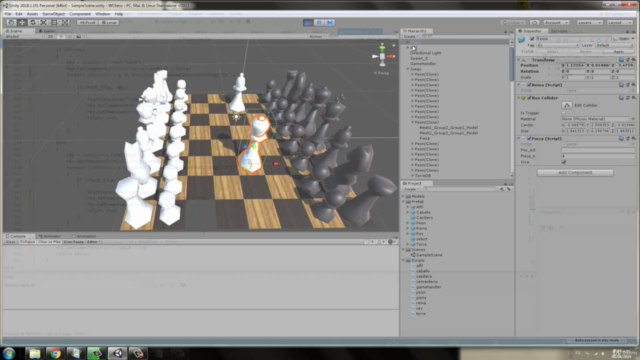Select the combined Transform tool
The width and height of the screenshot is (640, 360).
click(65, 22)
